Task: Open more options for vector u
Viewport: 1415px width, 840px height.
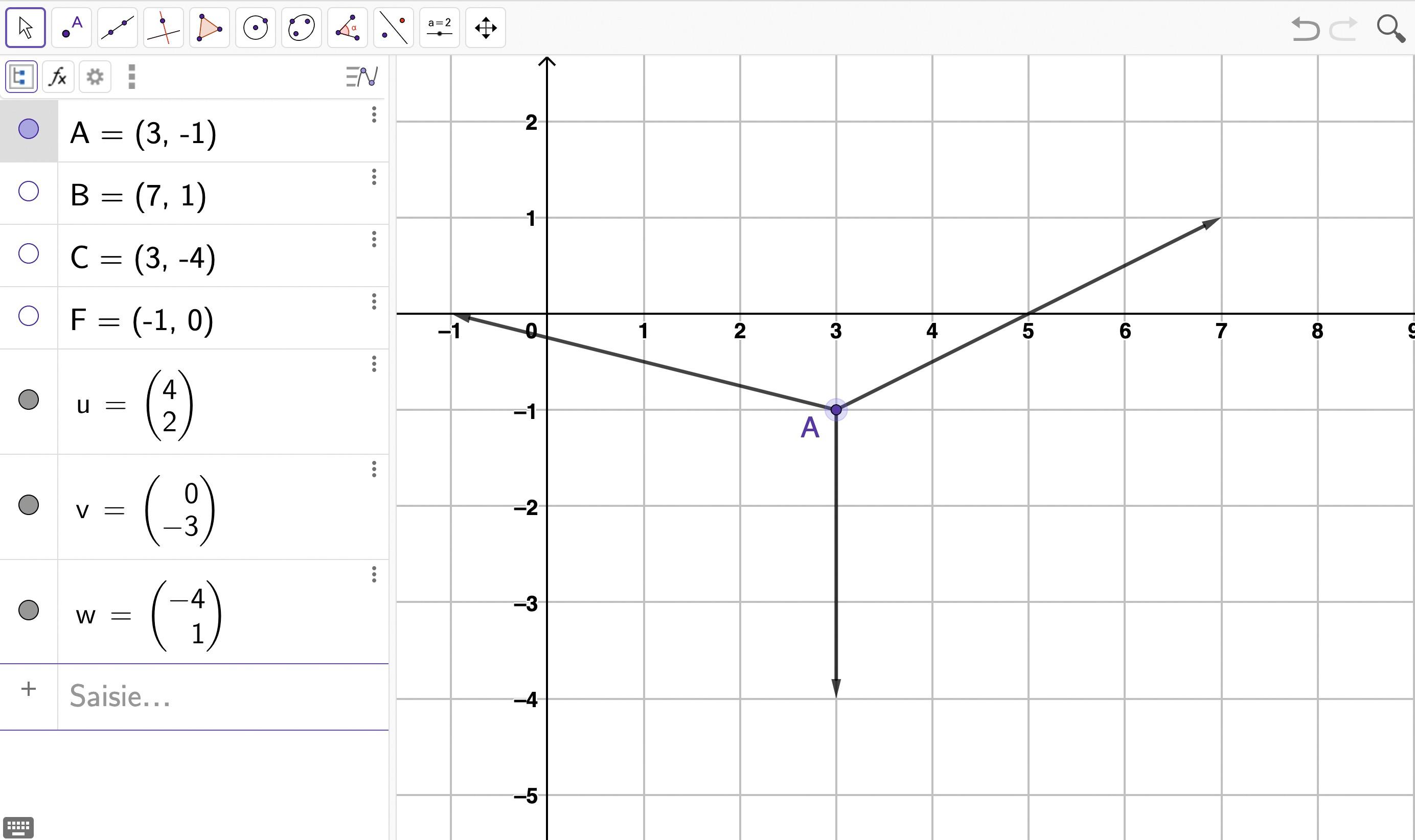Action: 374,364
